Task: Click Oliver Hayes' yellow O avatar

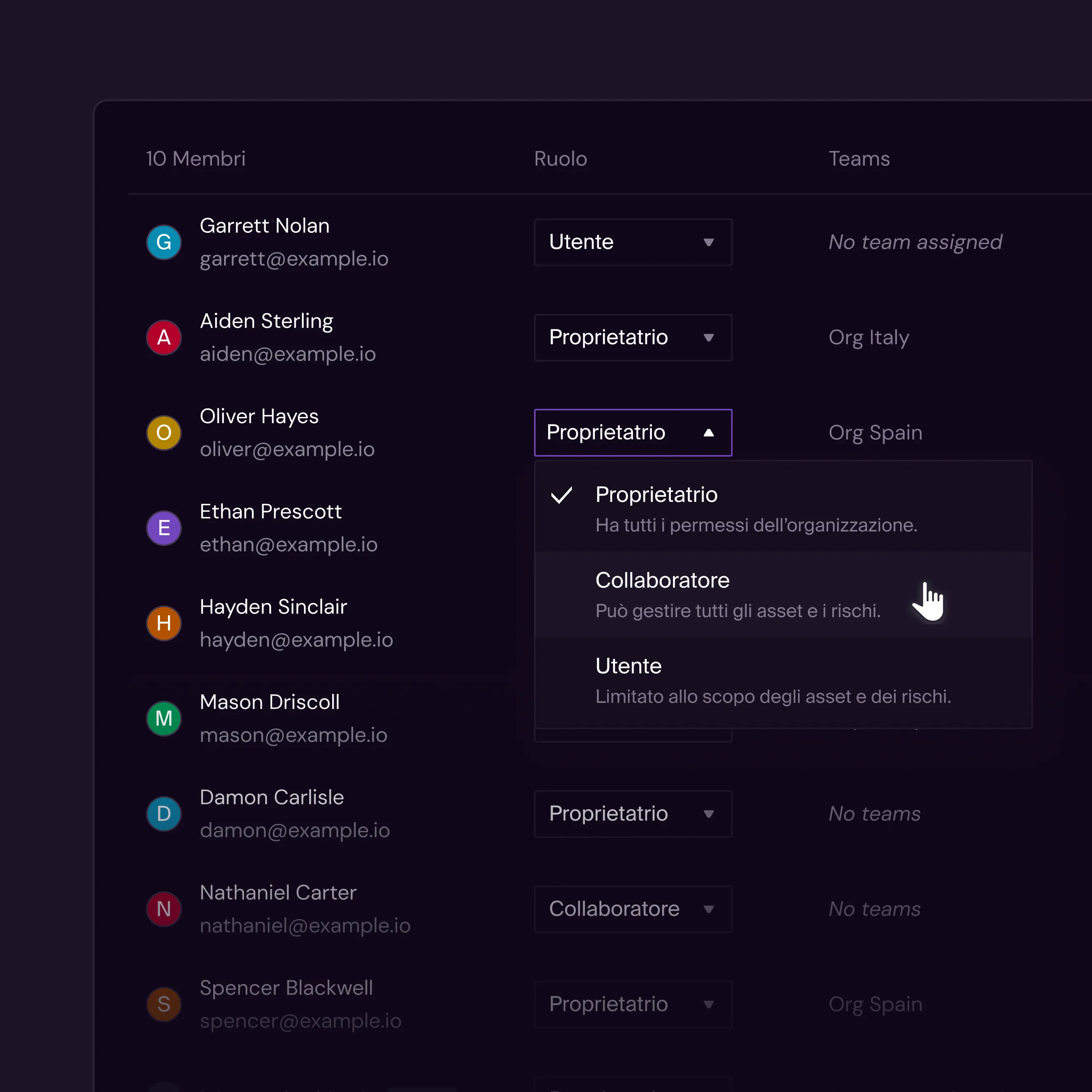Action: pyautogui.click(x=164, y=433)
